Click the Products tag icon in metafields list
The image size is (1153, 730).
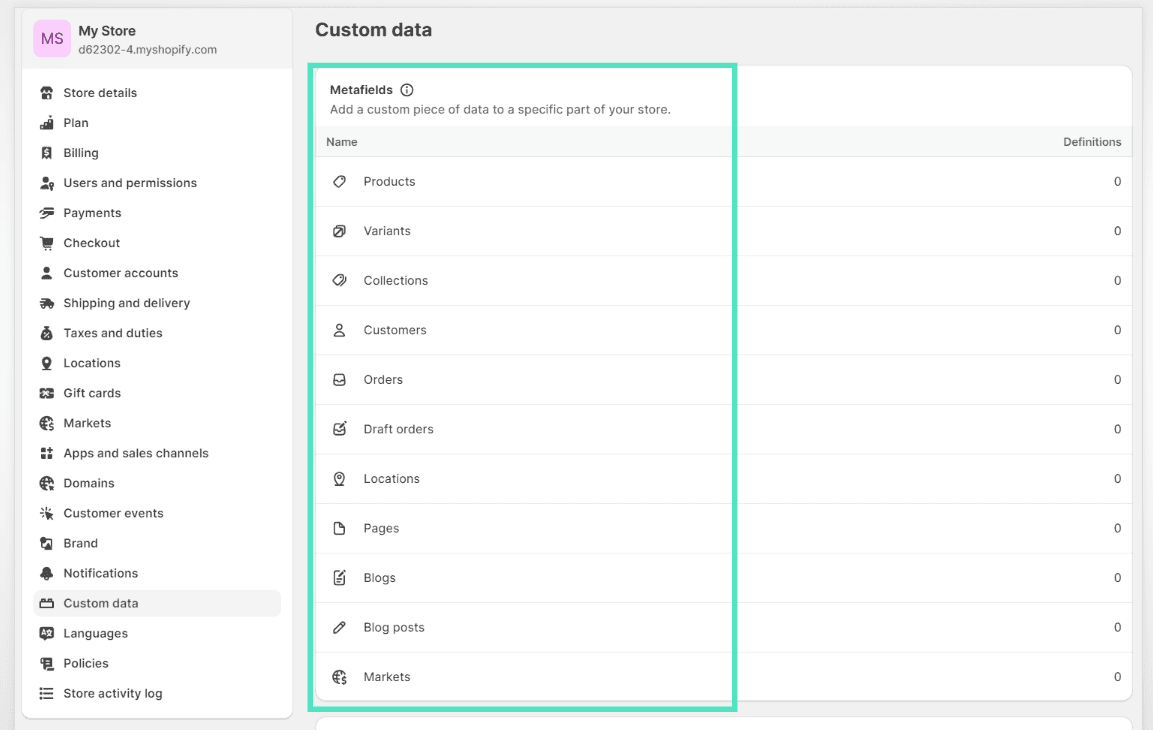coord(341,181)
